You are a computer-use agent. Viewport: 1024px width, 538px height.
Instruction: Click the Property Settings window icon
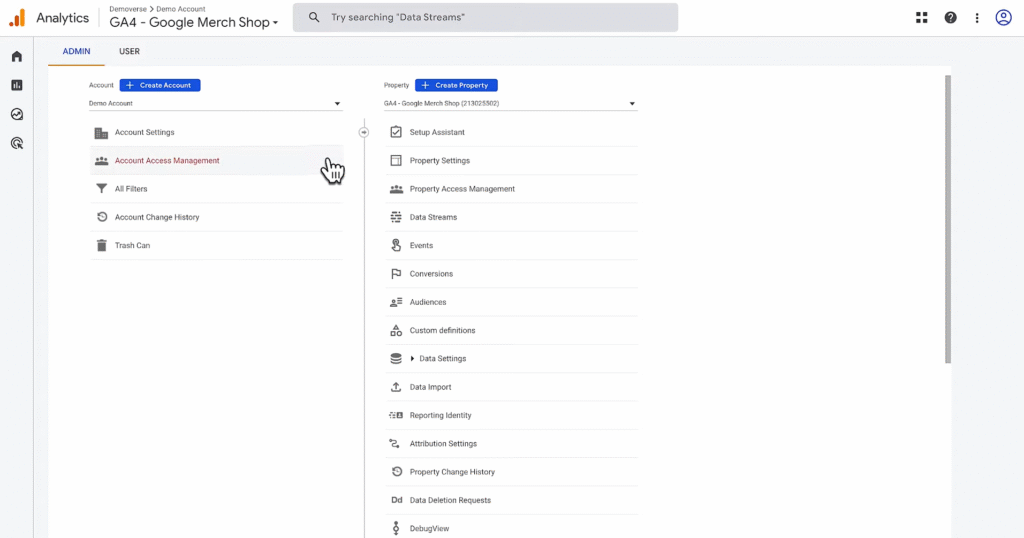click(396, 161)
